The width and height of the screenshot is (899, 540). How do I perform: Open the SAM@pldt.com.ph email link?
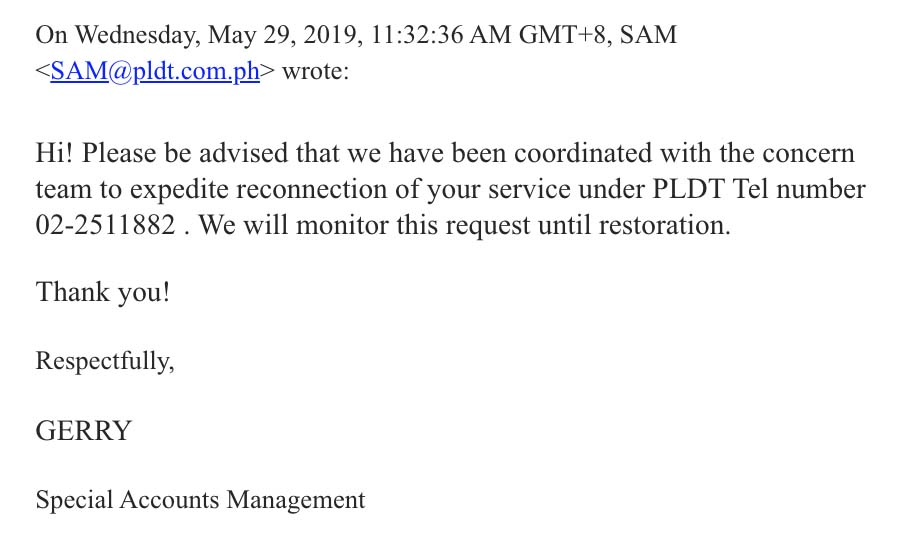(155, 73)
